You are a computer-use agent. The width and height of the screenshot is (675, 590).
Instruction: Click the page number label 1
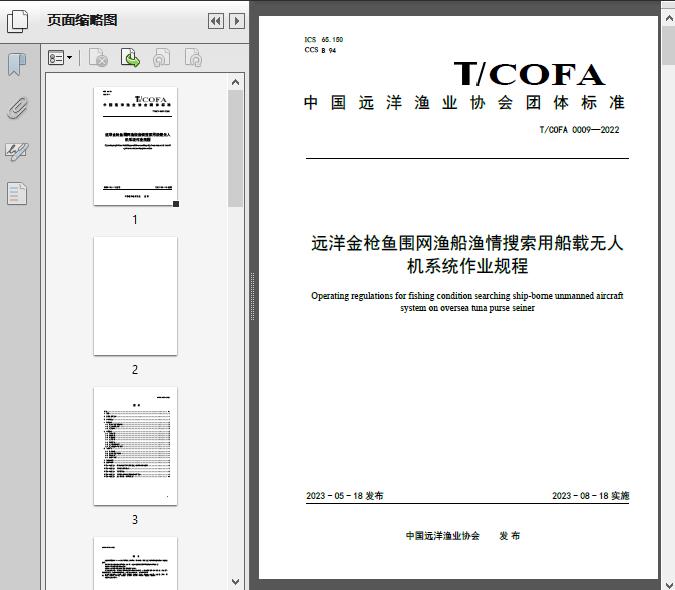point(135,220)
